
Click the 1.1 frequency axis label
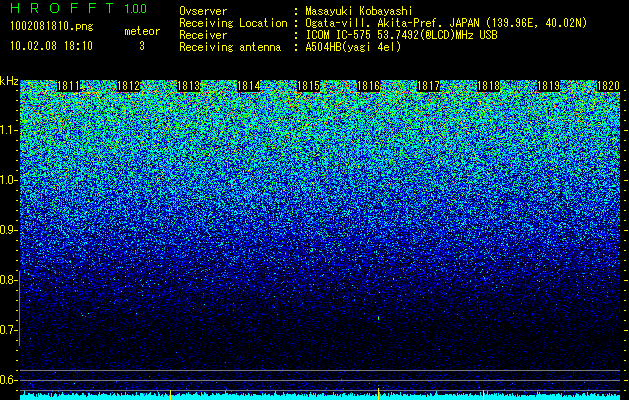tap(8, 130)
